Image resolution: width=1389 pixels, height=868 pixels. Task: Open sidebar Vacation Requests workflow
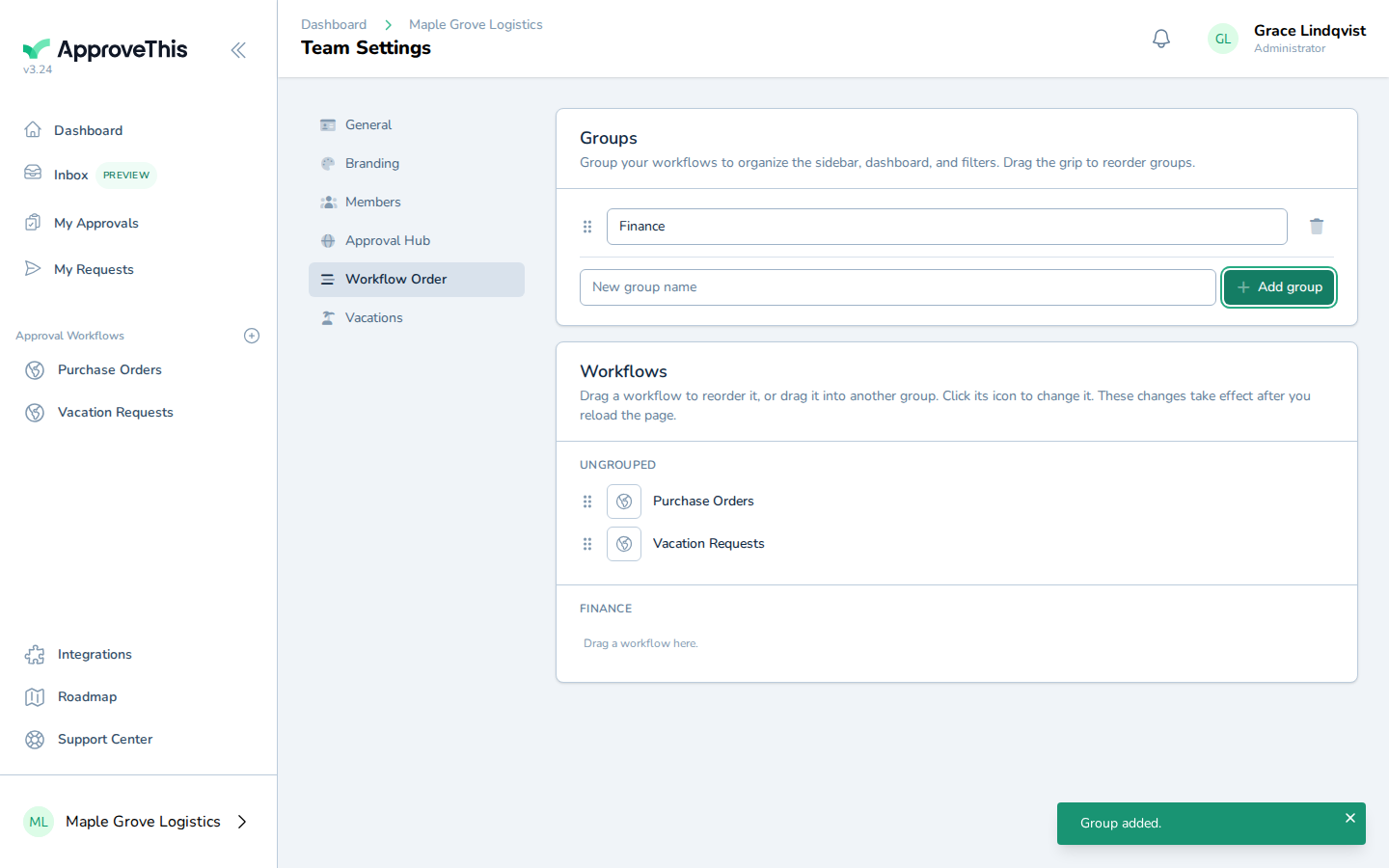tap(116, 413)
